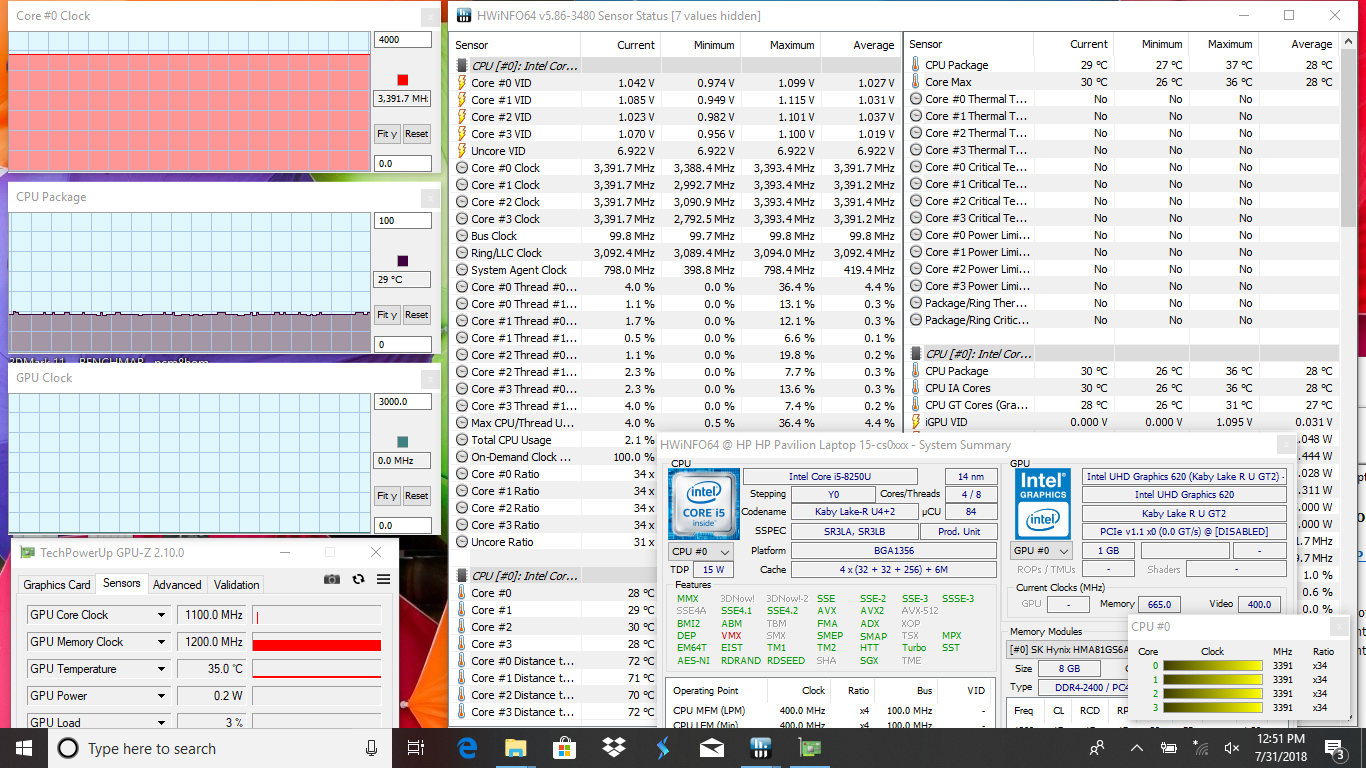Viewport: 1366px width, 768px height.
Task: Click Reset in GPU Clock graph
Action: 416,496
